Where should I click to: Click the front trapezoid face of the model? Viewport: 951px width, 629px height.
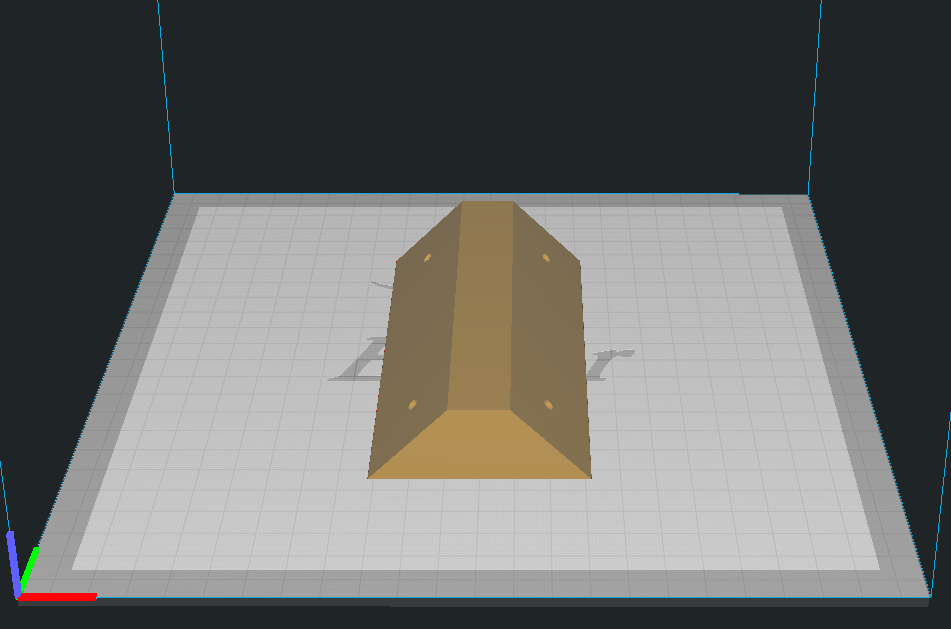click(480, 447)
